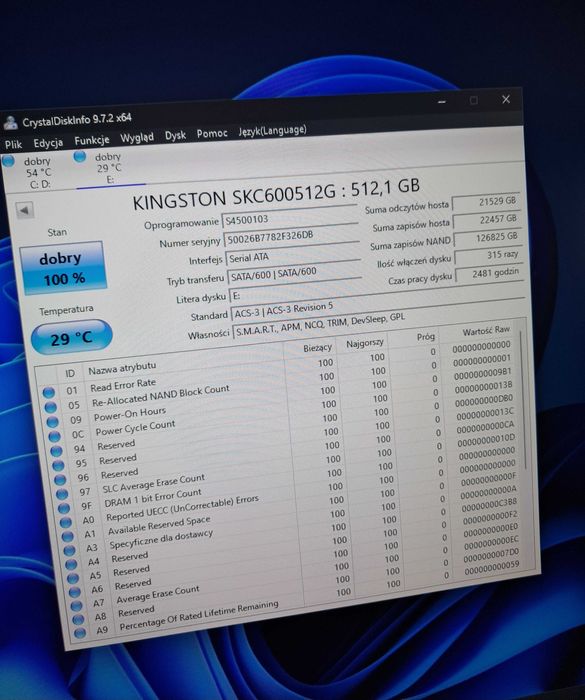Click the attribute list vertical scrollbar
Image resolution: width=585 pixels, height=700 pixels.
[x=522, y=400]
